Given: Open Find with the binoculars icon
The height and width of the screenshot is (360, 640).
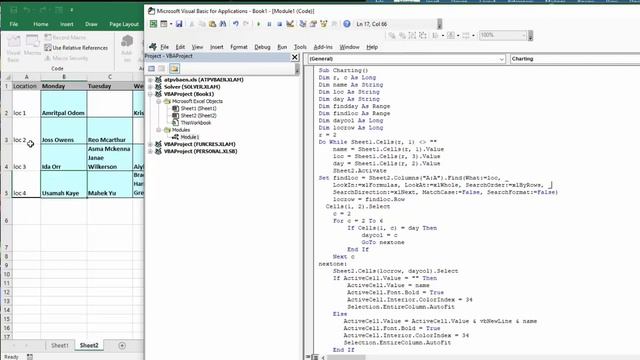Looking at the screenshot, I should pos(223,24).
